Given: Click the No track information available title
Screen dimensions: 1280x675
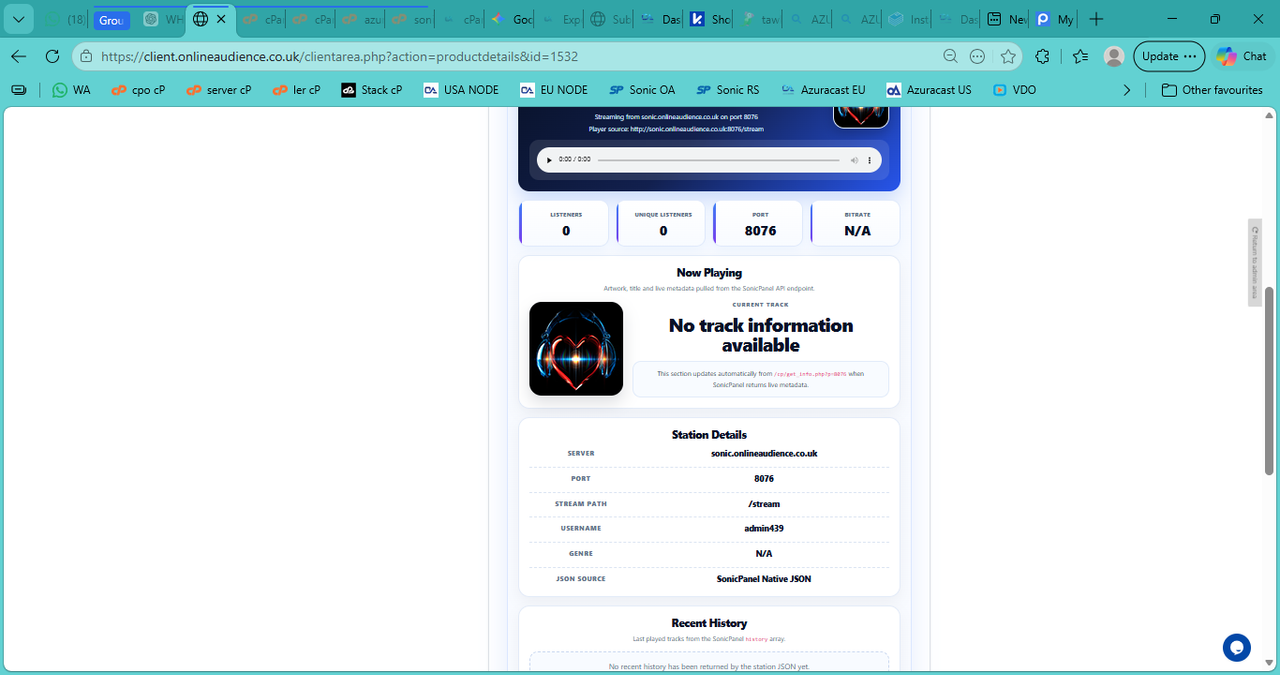Looking at the screenshot, I should 761,335.
